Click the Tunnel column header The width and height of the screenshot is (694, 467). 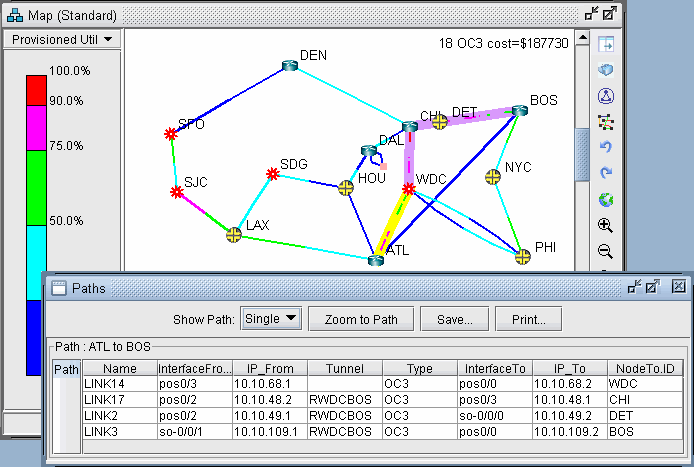click(345, 368)
